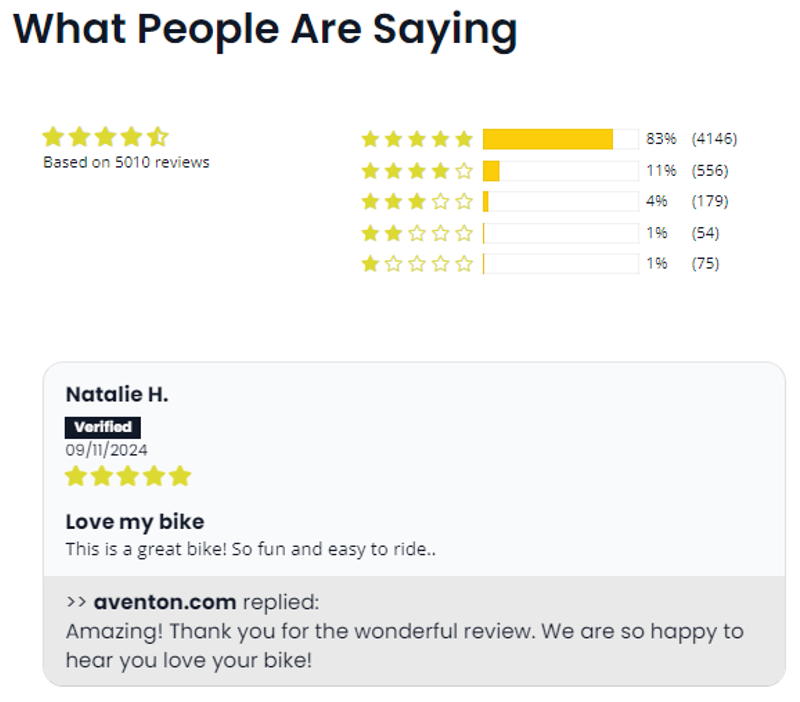
Task: Select the two-star rating row stars
Action: pyautogui.click(x=417, y=233)
